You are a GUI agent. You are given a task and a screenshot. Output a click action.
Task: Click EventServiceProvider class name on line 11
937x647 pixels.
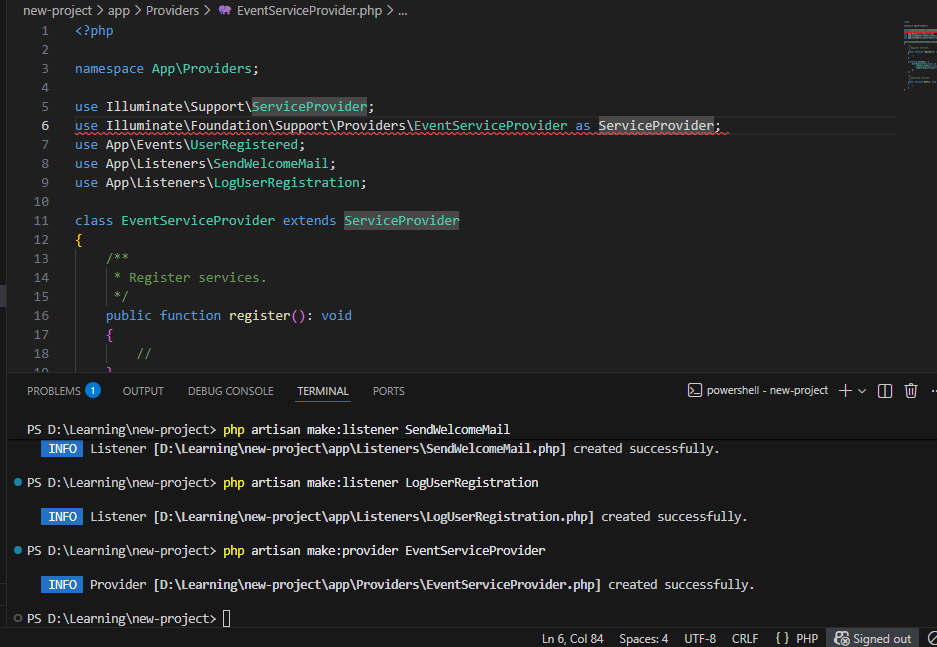coord(198,220)
